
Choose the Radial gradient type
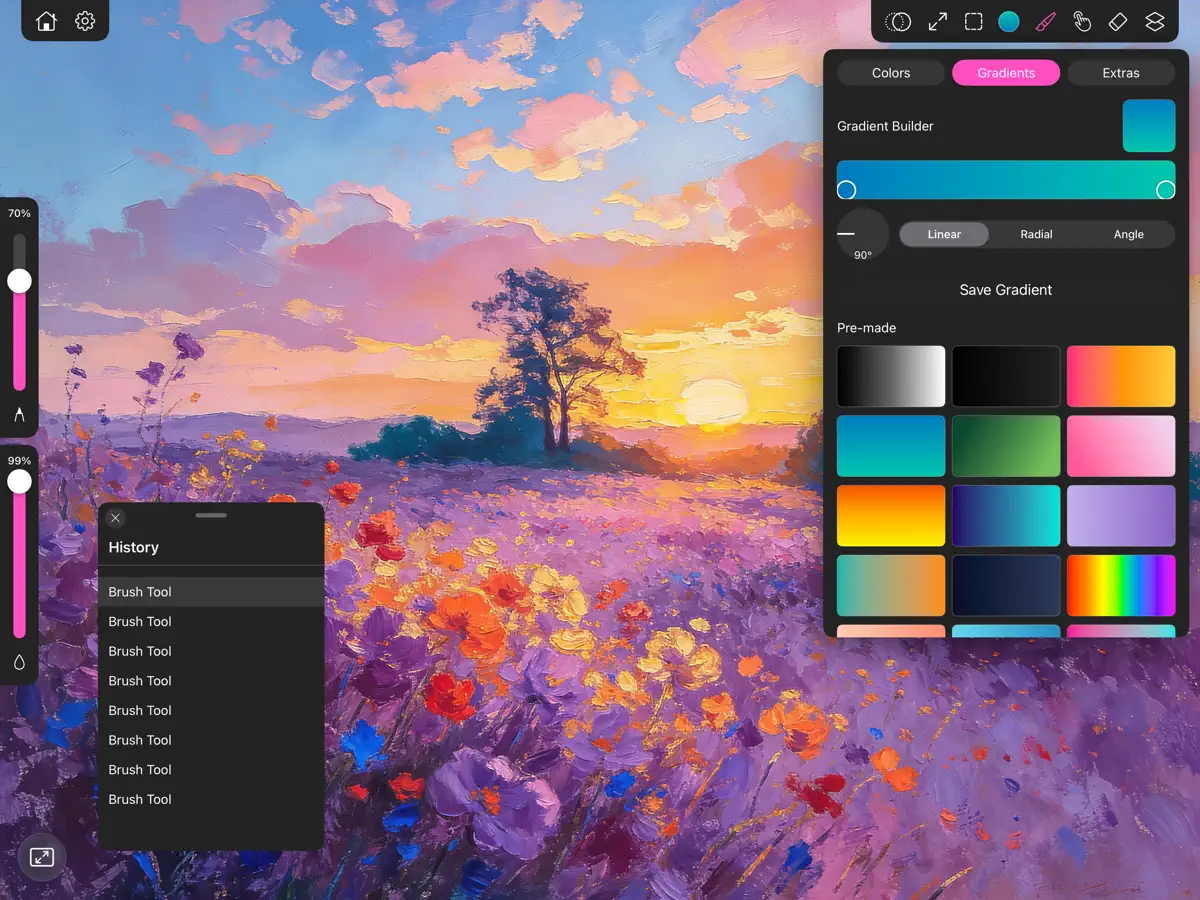pyautogui.click(x=1036, y=234)
